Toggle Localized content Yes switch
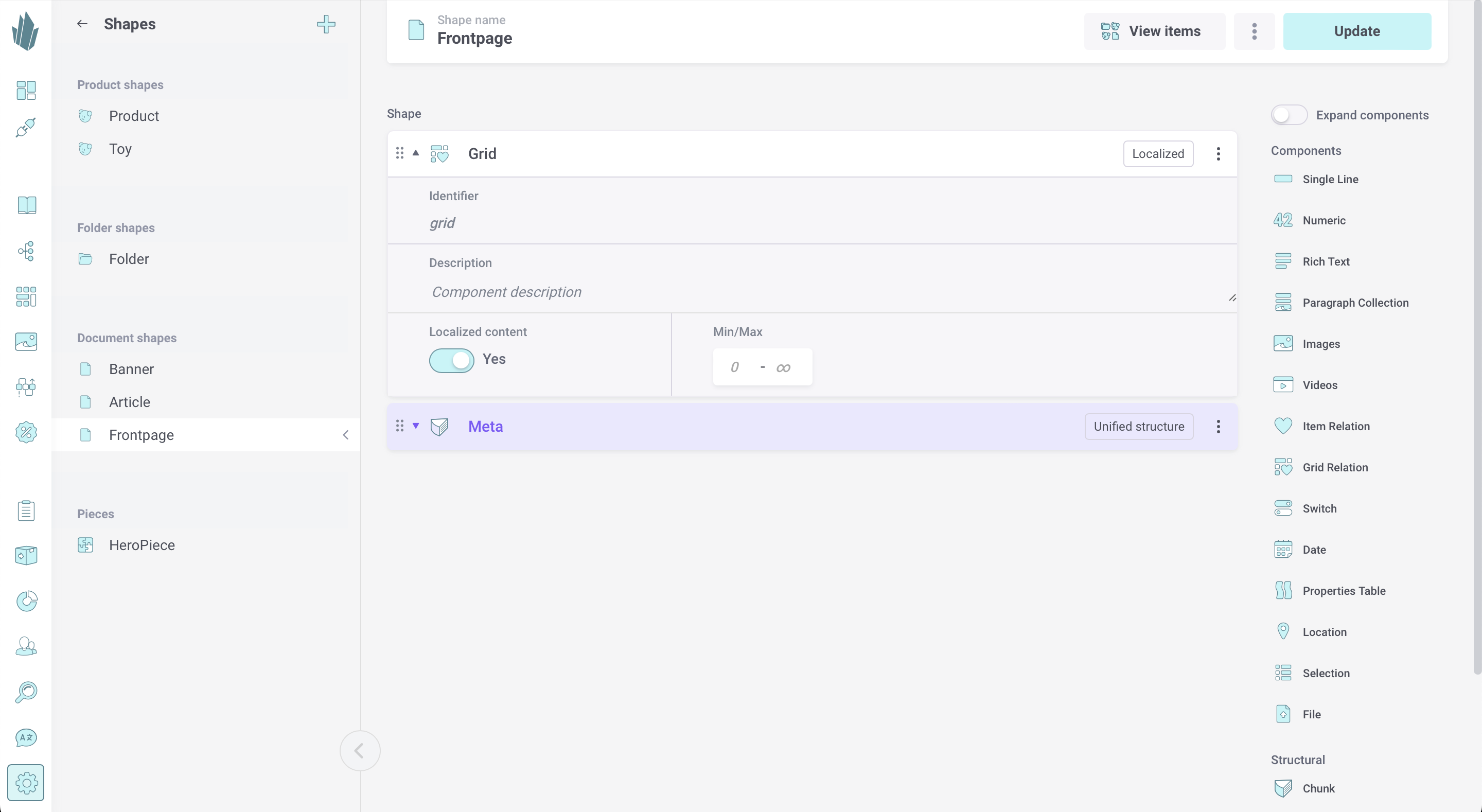The image size is (1482, 812). [451, 359]
